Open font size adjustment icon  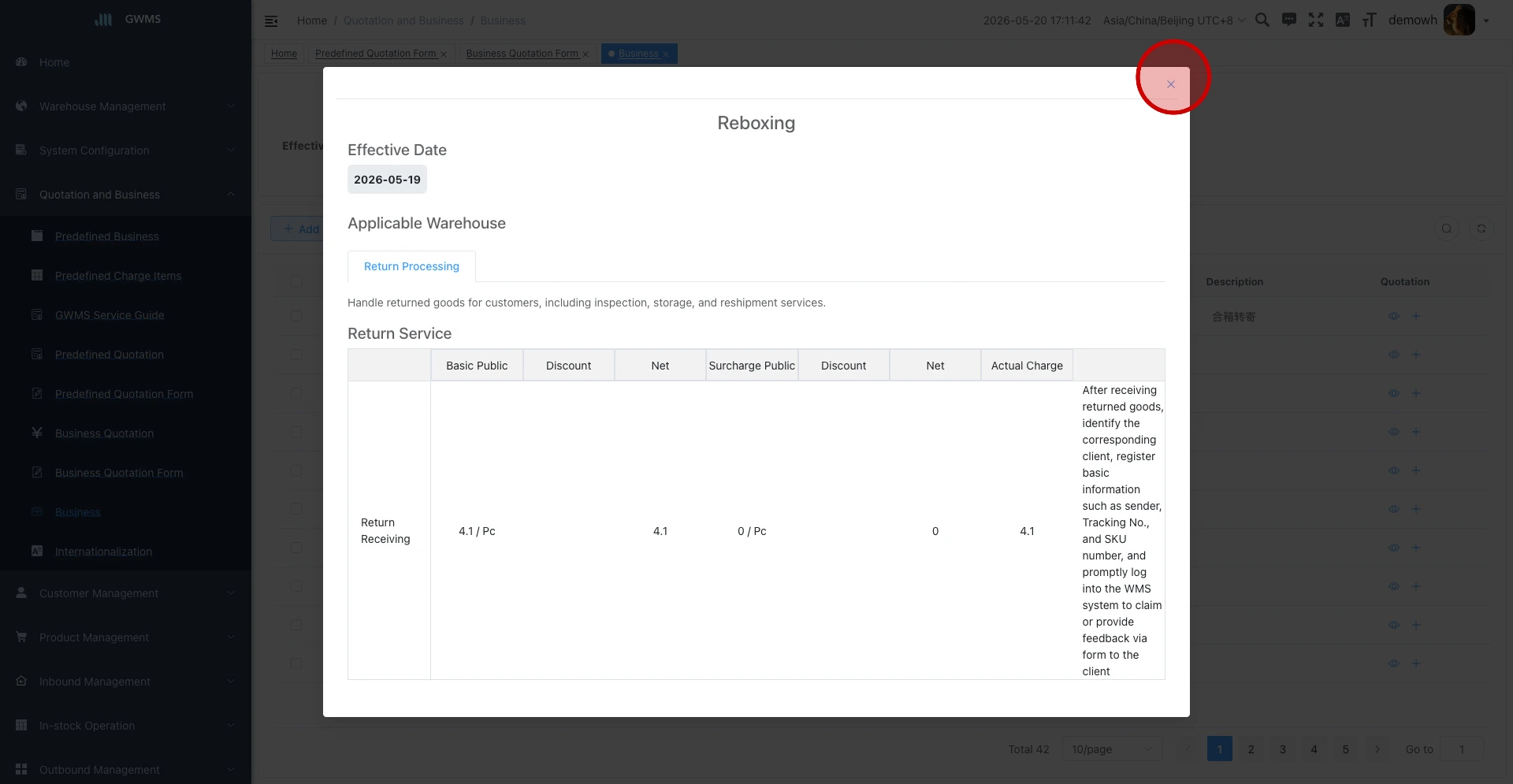click(x=1370, y=20)
